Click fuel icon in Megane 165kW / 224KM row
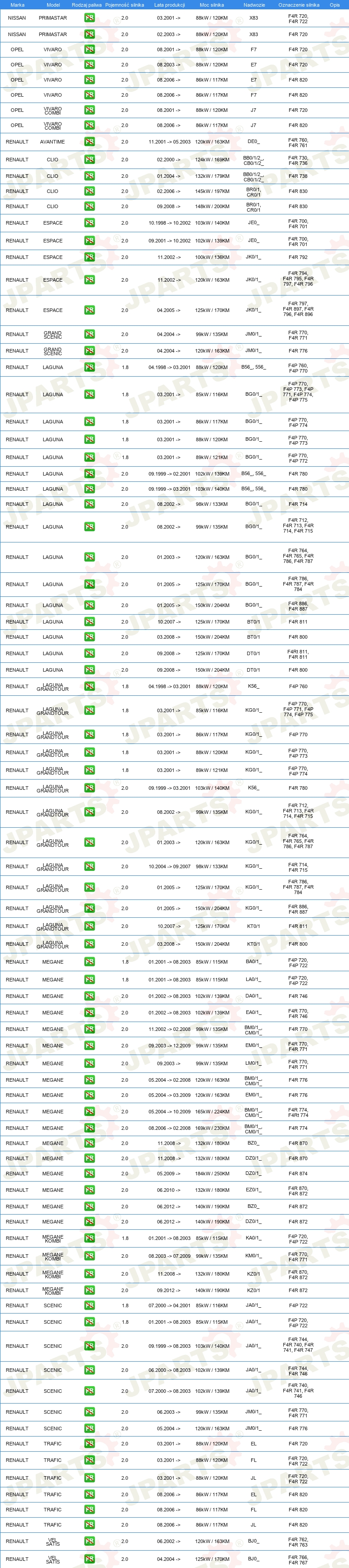Screen dimensions: 349x1568 [x=90, y=1112]
